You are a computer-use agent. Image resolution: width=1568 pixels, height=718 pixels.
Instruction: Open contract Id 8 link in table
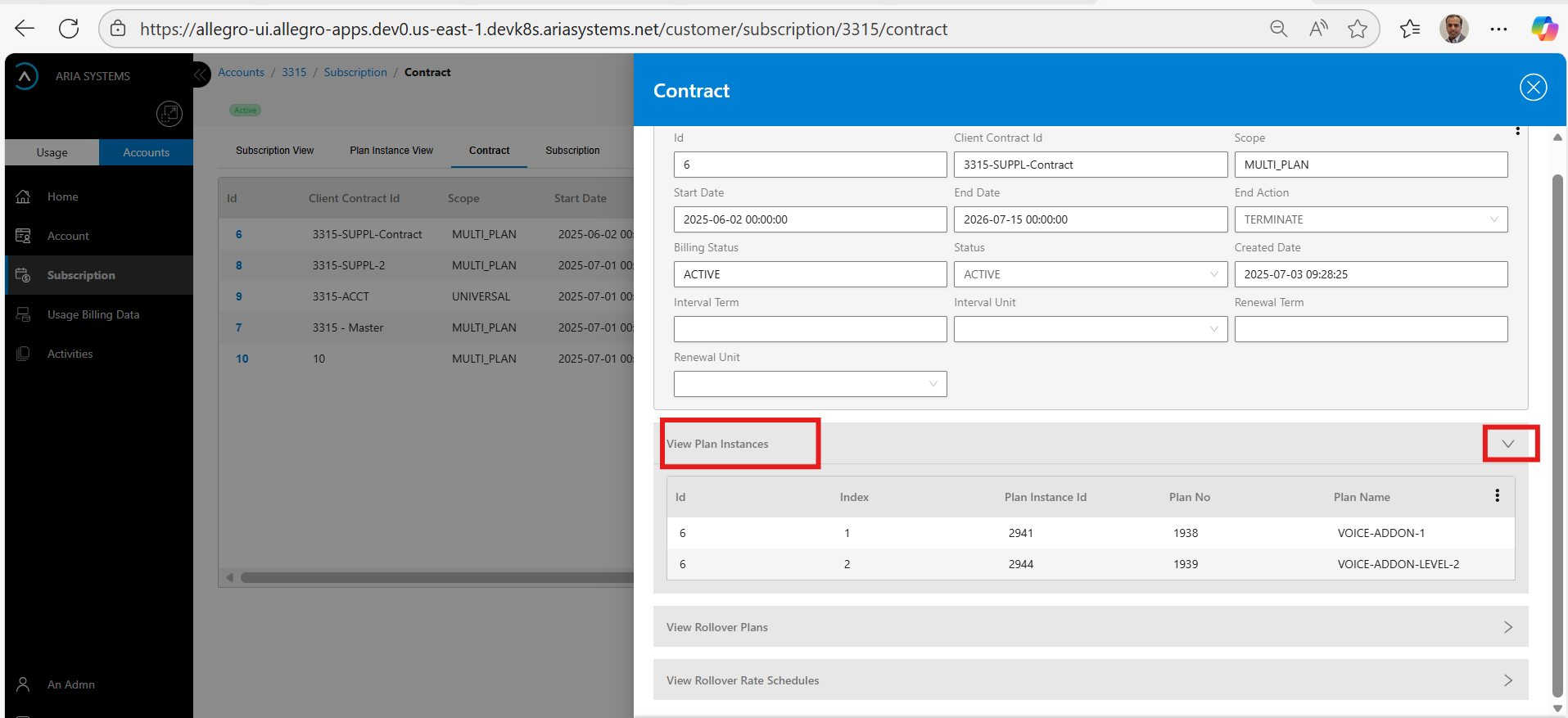[239, 265]
